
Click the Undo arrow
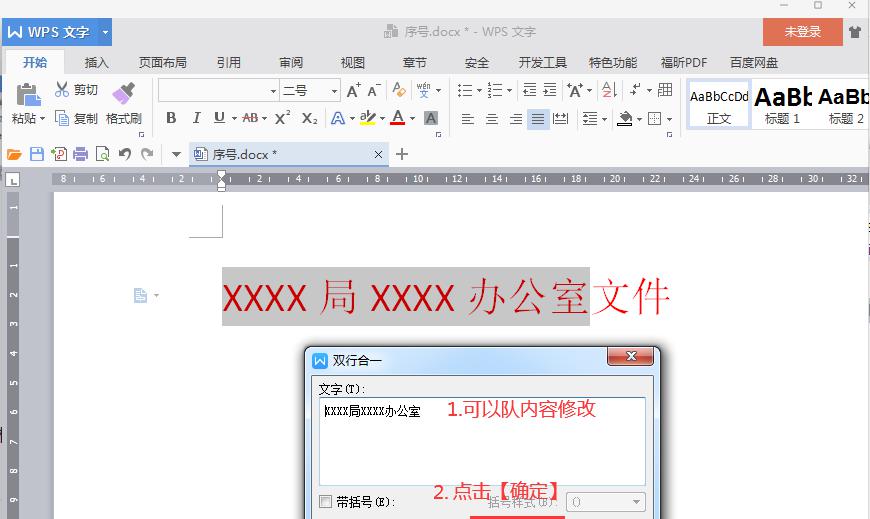click(125, 154)
